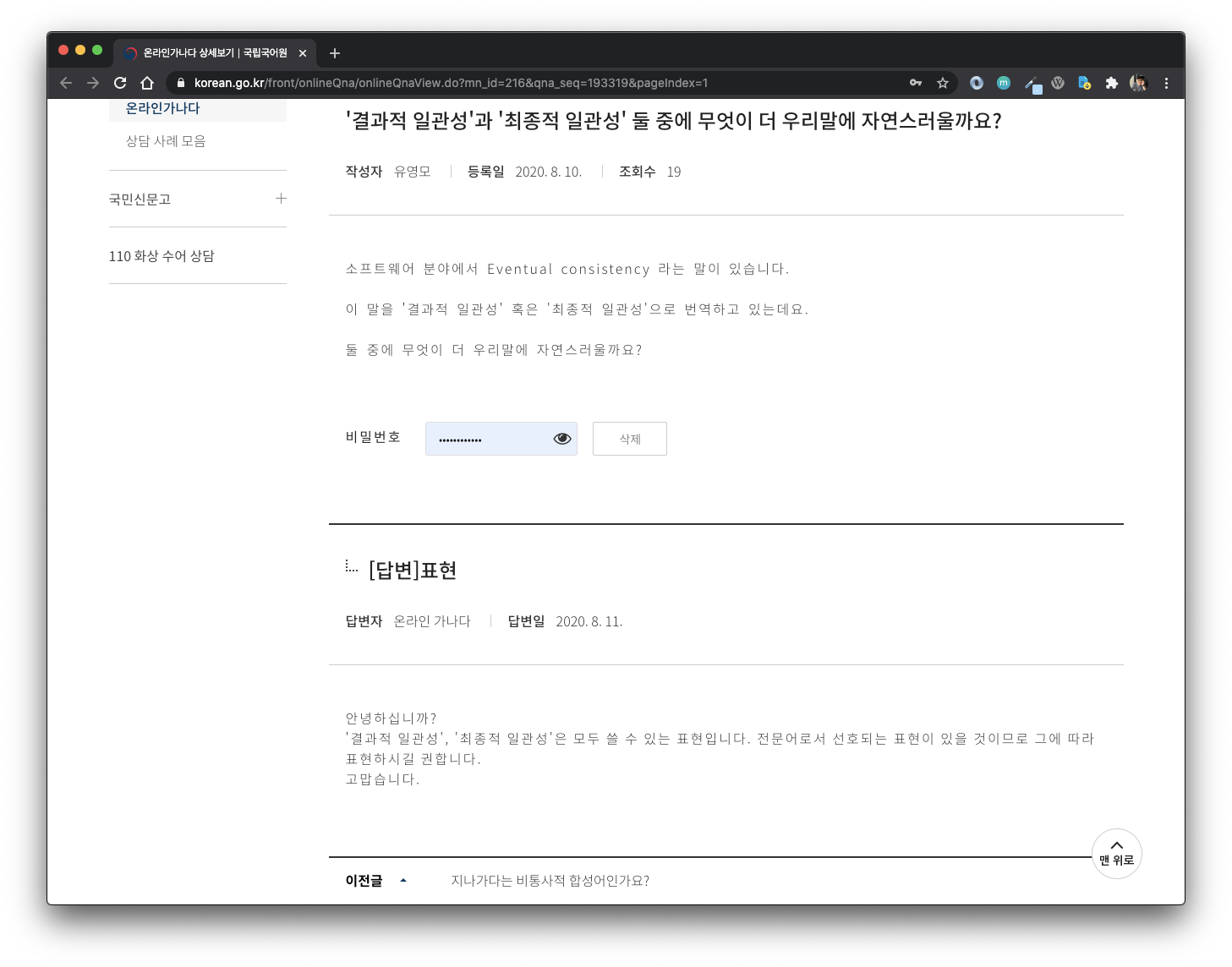Open the blue circular extension icon
Image resolution: width=1232 pixels, height=967 pixels.
click(x=977, y=83)
